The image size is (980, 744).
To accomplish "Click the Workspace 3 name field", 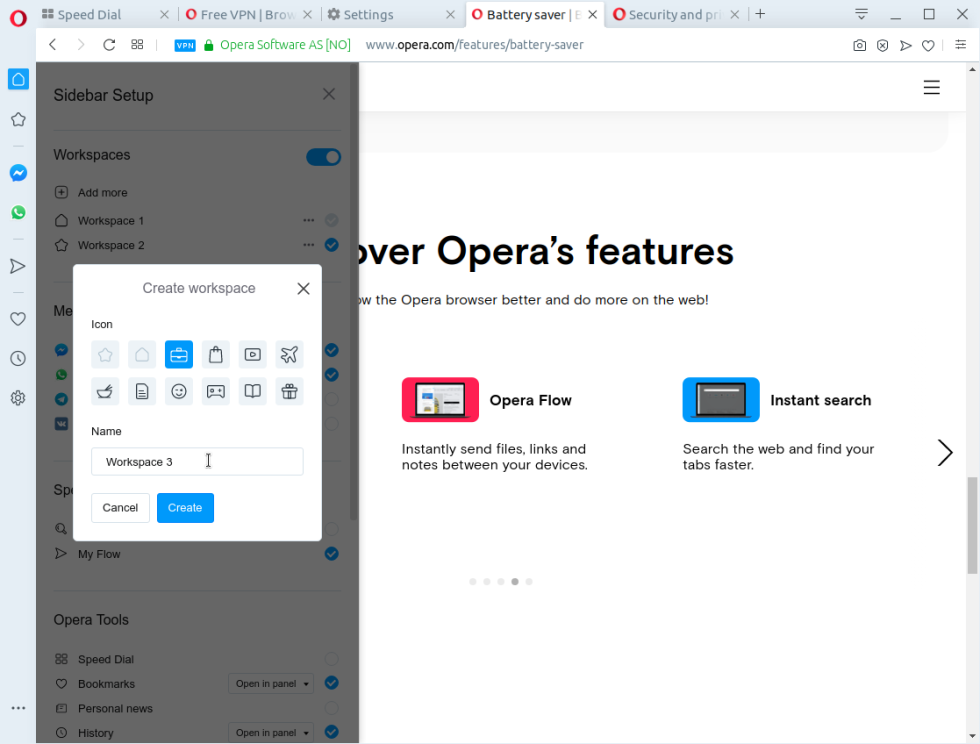I will coord(197,461).
